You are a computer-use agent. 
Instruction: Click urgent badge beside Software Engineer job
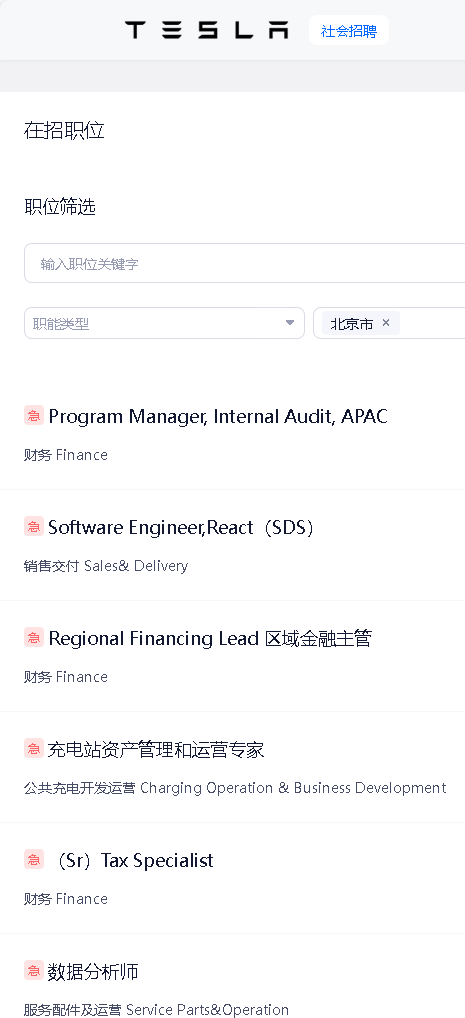click(x=34, y=527)
